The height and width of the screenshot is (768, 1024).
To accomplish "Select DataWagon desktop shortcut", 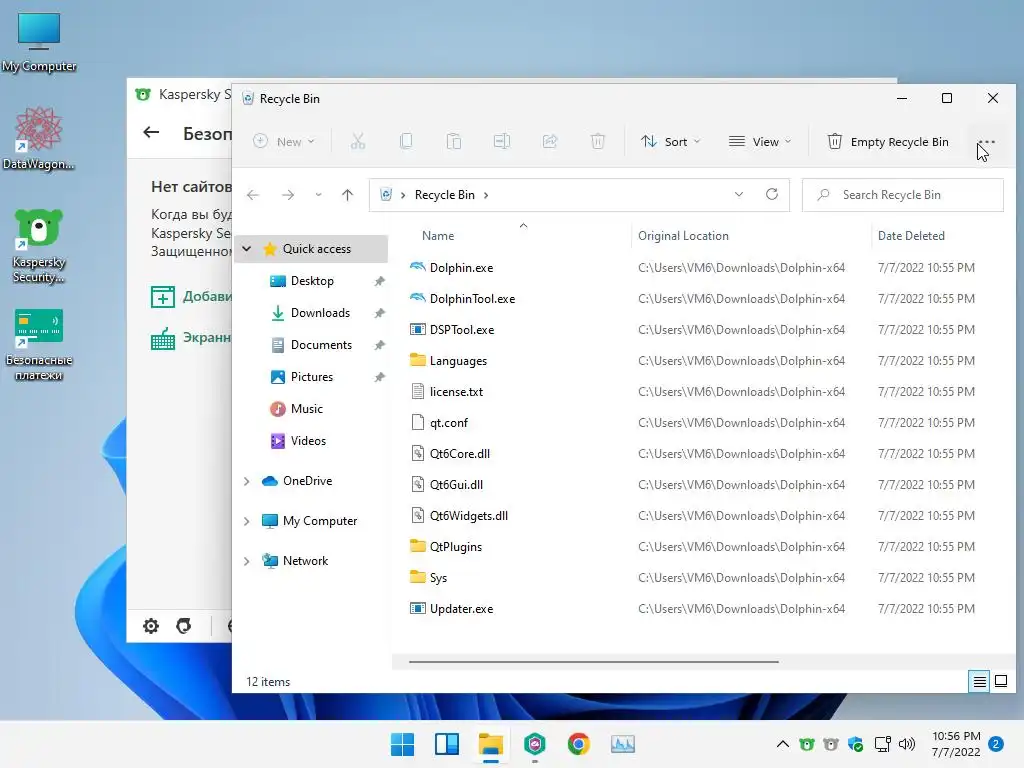I will (39, 138).
